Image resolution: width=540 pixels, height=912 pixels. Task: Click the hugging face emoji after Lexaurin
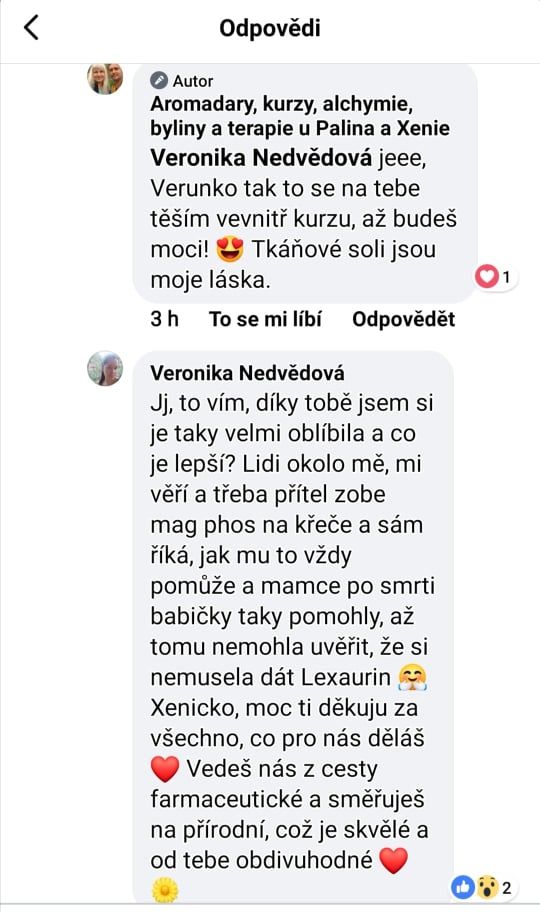[413, 678]
